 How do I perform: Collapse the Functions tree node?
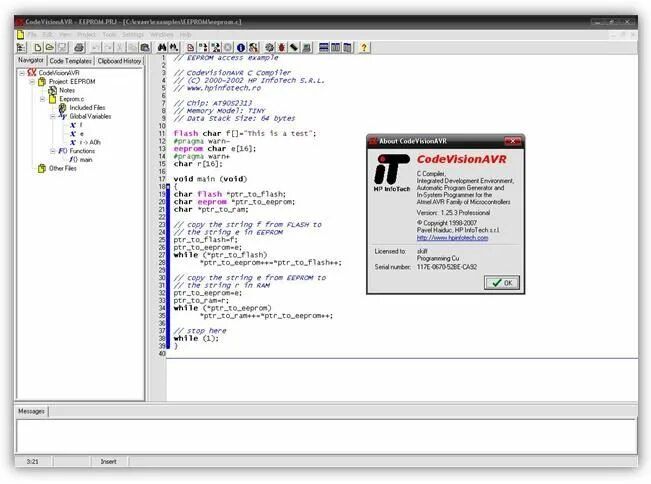(53, 151)
